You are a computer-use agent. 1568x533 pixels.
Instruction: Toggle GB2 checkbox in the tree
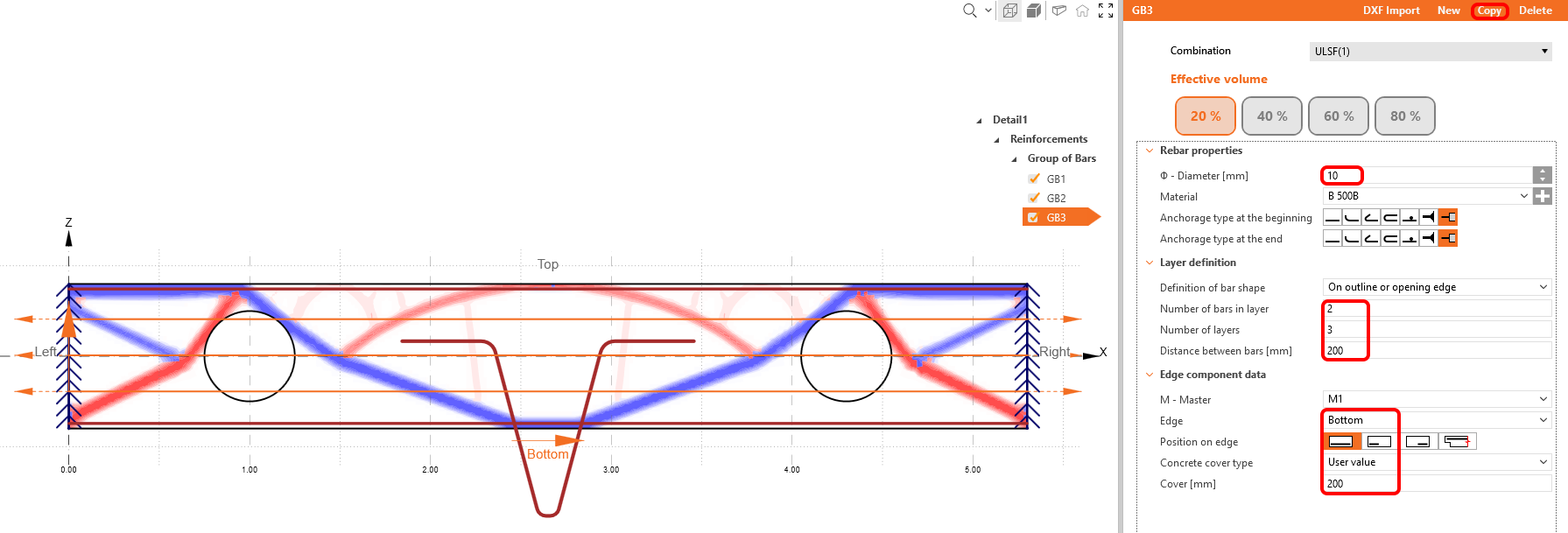coord(1034,198)
